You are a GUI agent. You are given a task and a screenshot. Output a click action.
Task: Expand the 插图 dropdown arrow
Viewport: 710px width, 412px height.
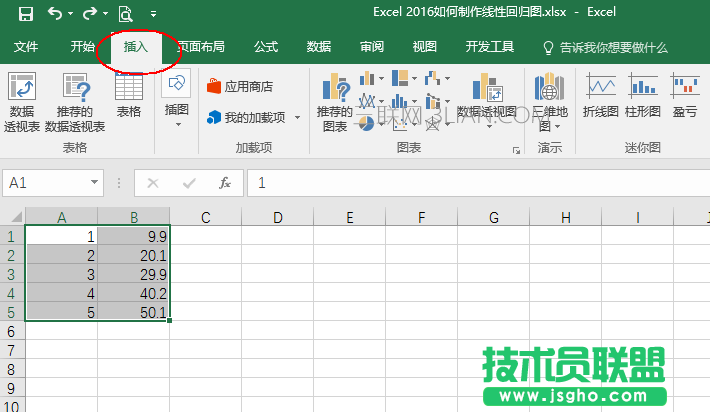(x=178, y=125)
